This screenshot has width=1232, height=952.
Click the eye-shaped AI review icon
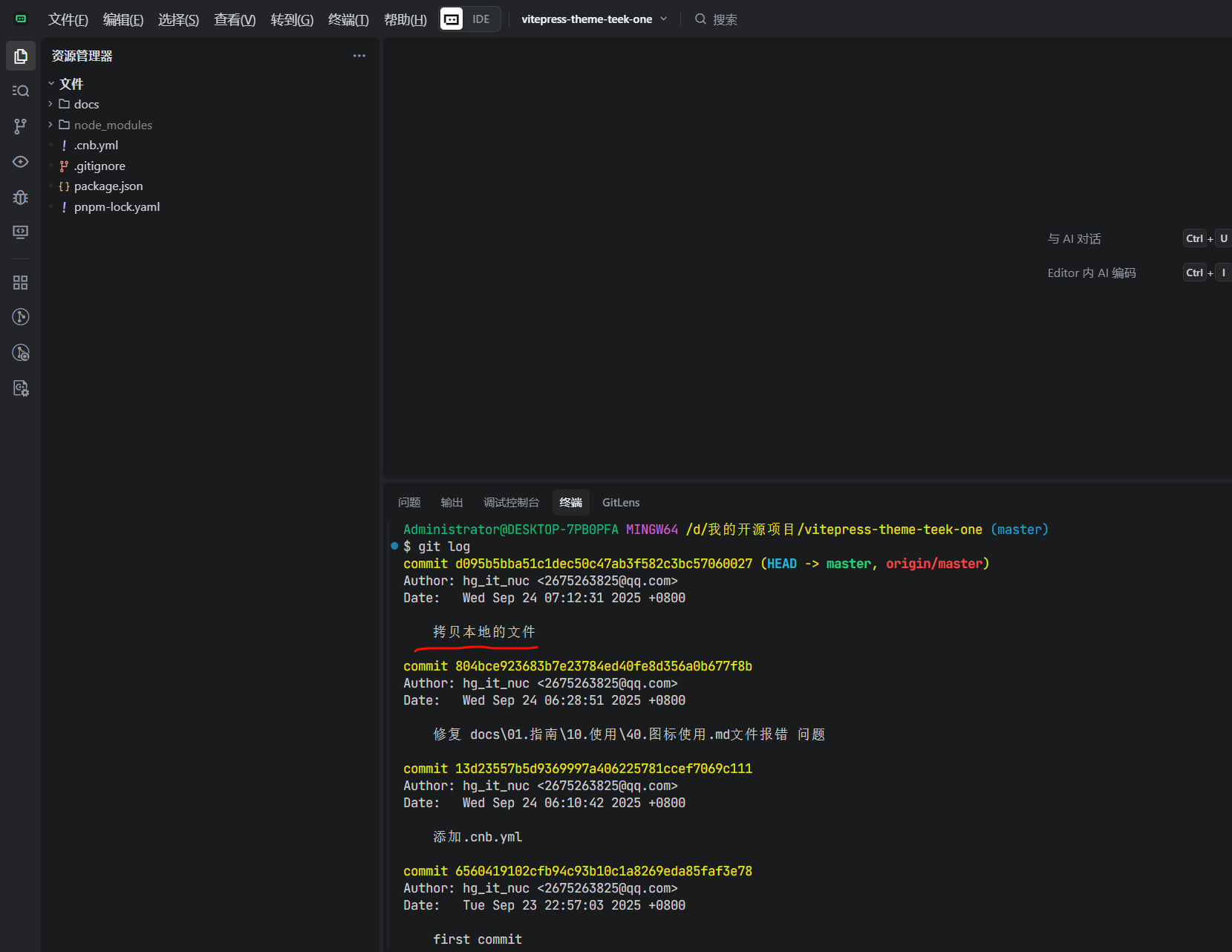click(x=21, y=162)
